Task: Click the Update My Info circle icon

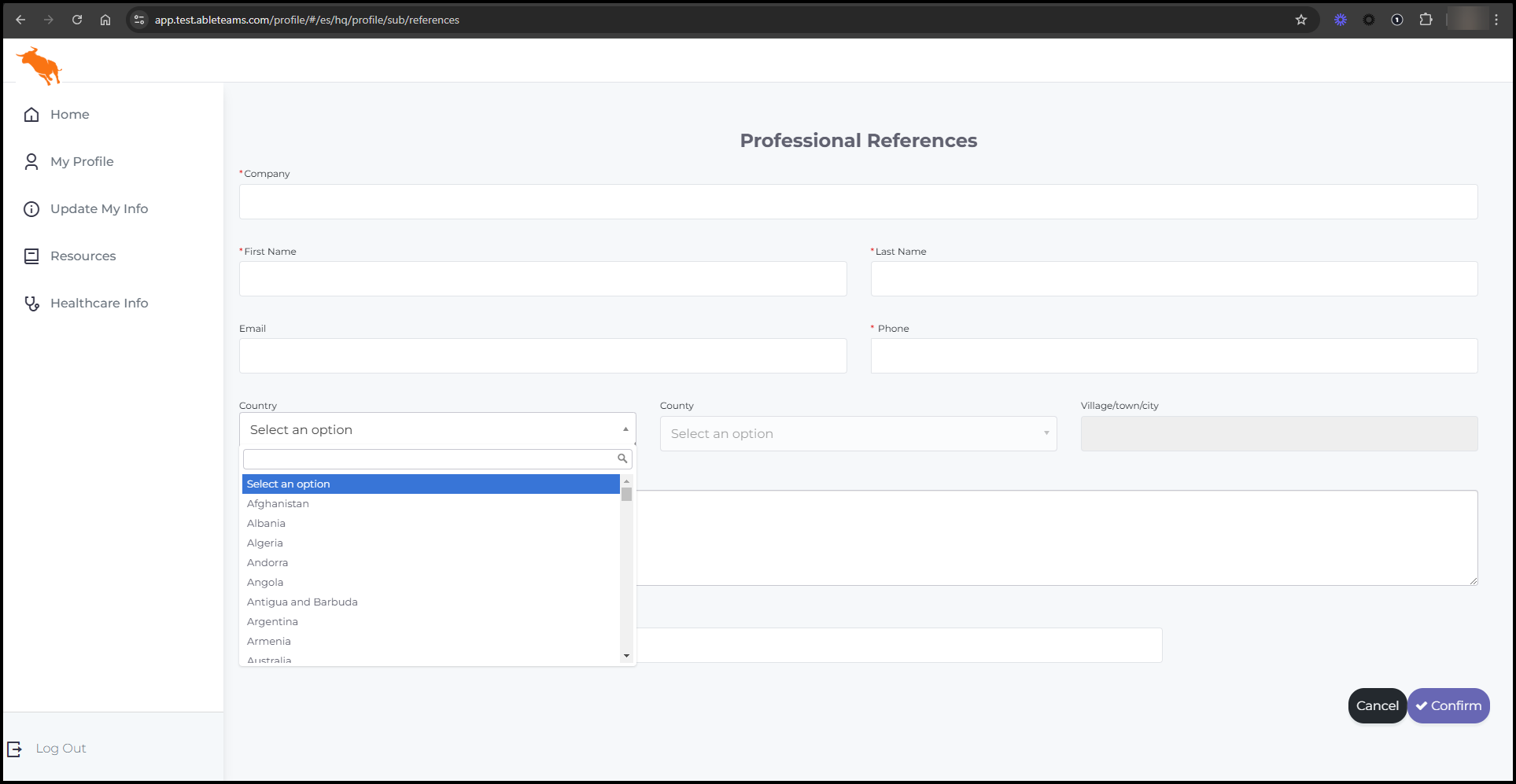Action: point(31,209)
